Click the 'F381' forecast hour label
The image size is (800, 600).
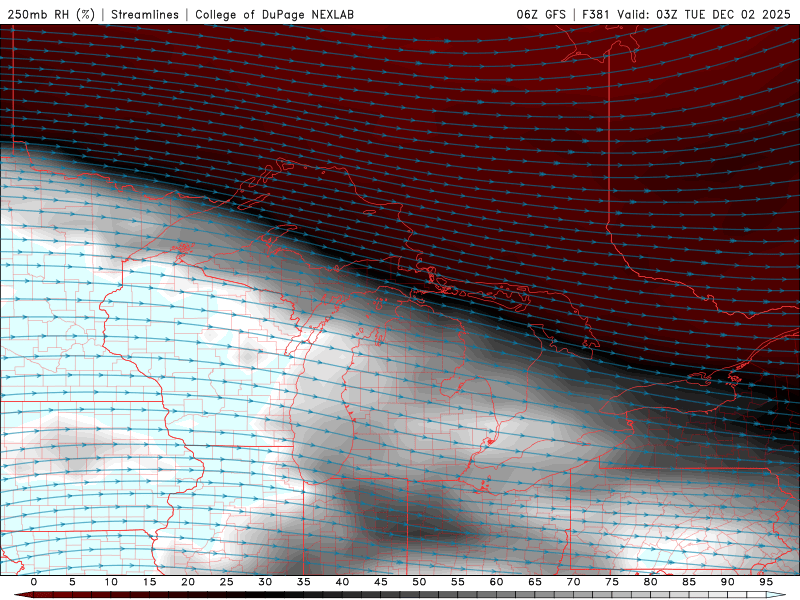[x=596, y=14]
